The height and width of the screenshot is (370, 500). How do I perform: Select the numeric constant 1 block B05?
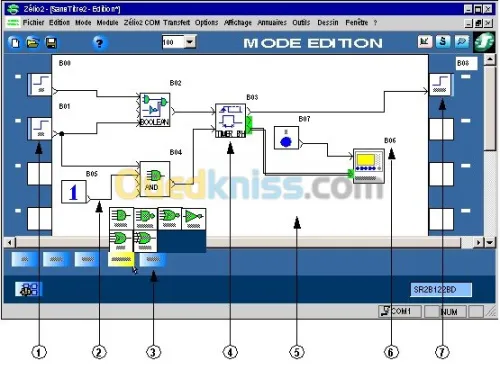click(x=74, y=192)
